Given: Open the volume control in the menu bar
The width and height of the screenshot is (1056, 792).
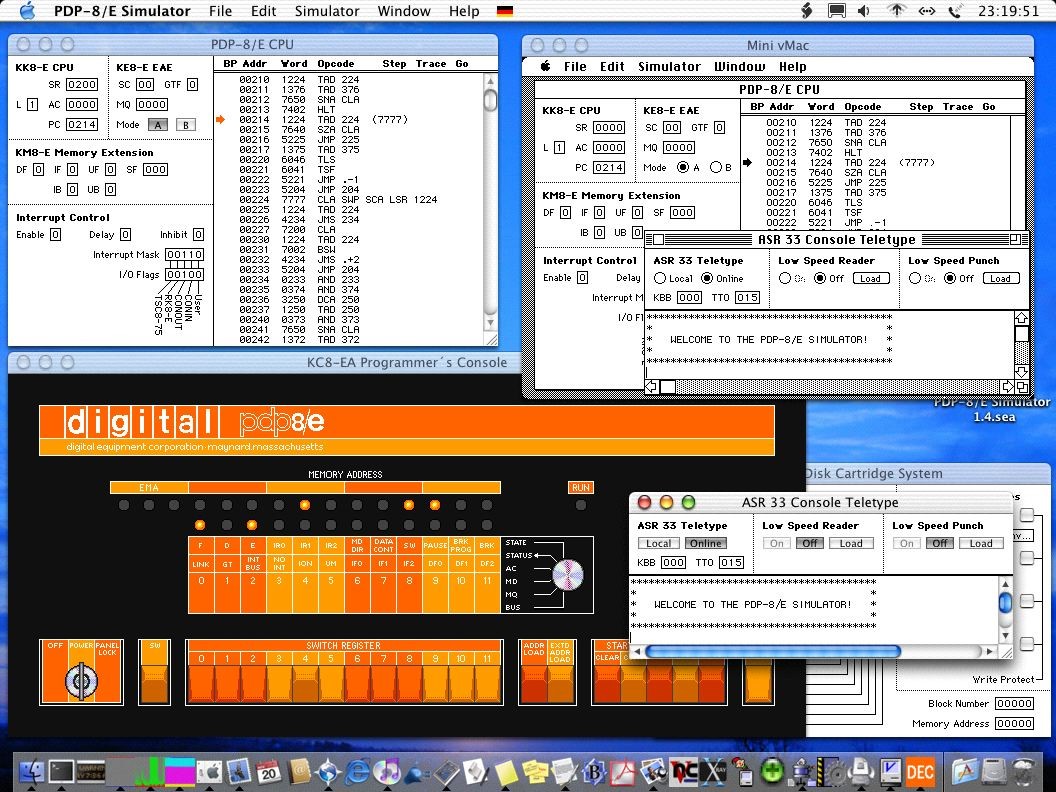Looking at the screenshot, I should (863, 11).
